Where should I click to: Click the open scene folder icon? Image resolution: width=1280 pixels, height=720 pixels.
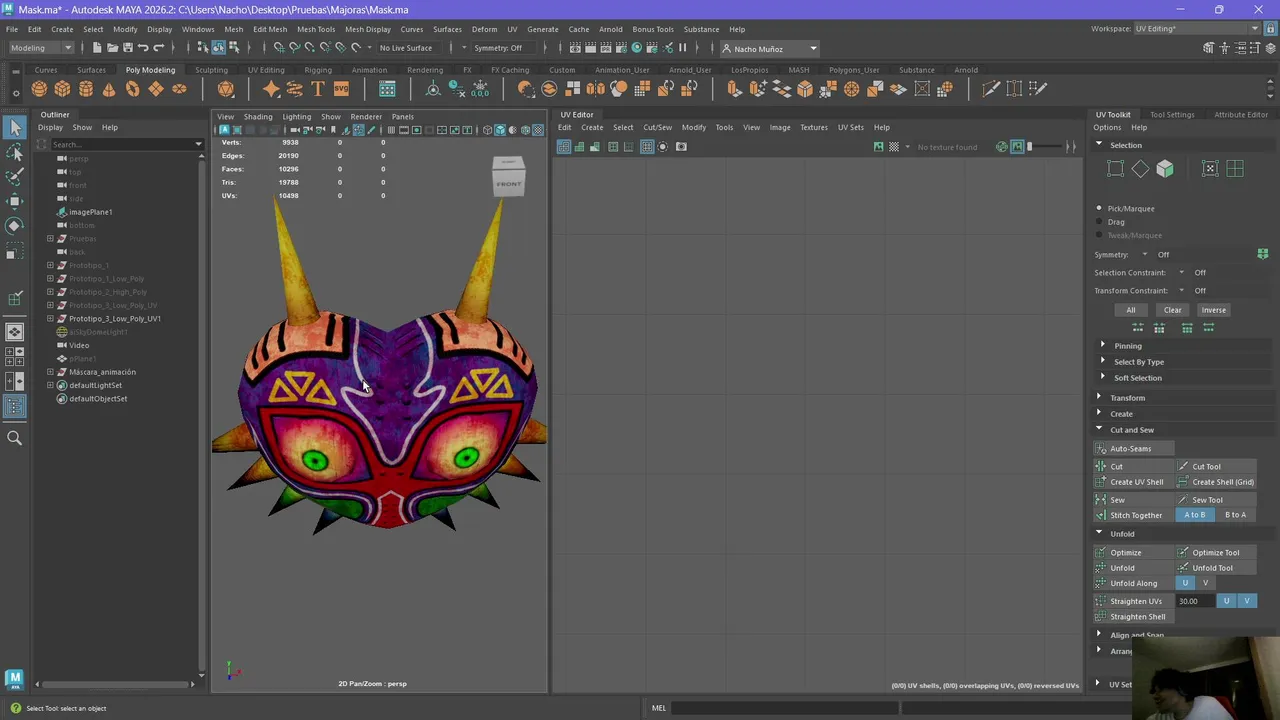point(111,48)
